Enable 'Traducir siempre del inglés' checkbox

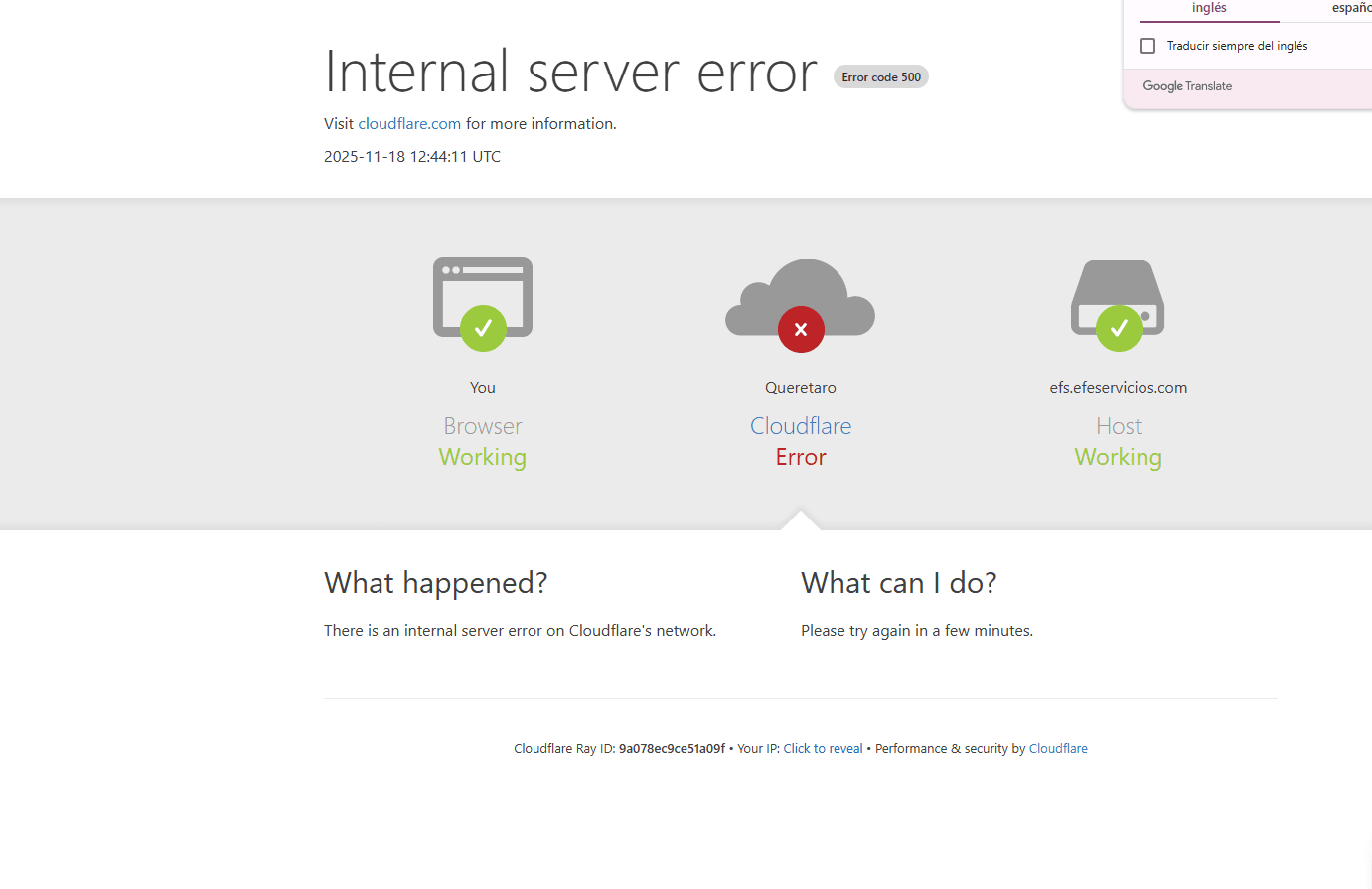(1147, 46)
